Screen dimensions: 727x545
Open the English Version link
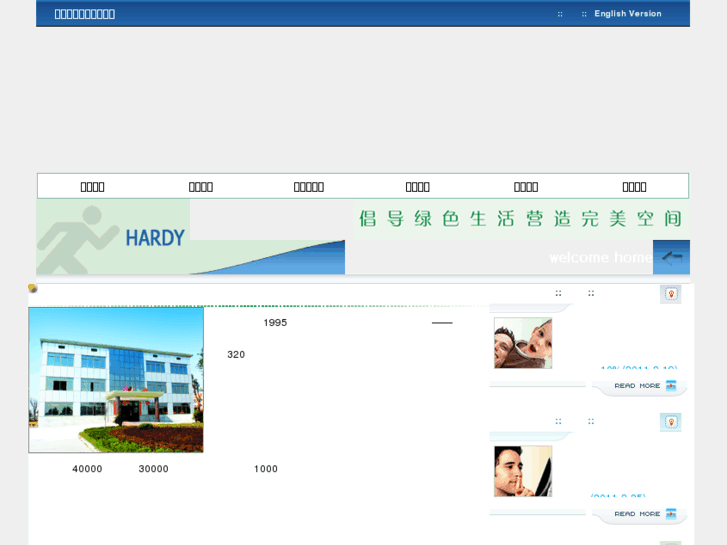[628, 13]
